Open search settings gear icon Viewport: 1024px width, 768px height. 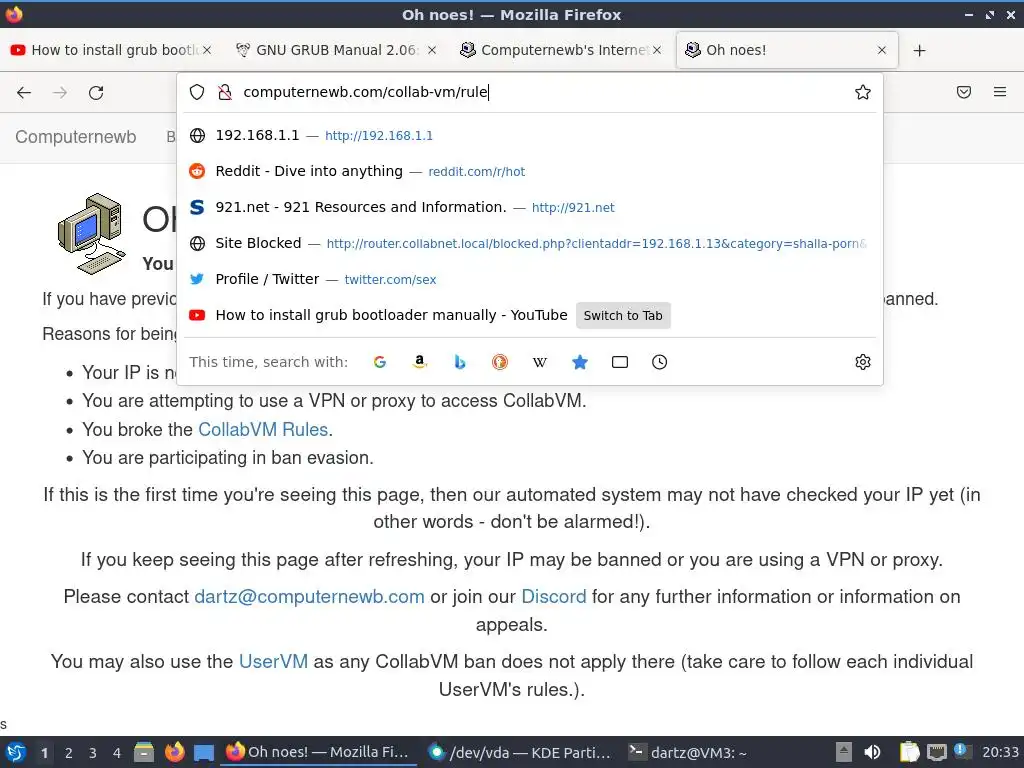(x=863, y=362)
